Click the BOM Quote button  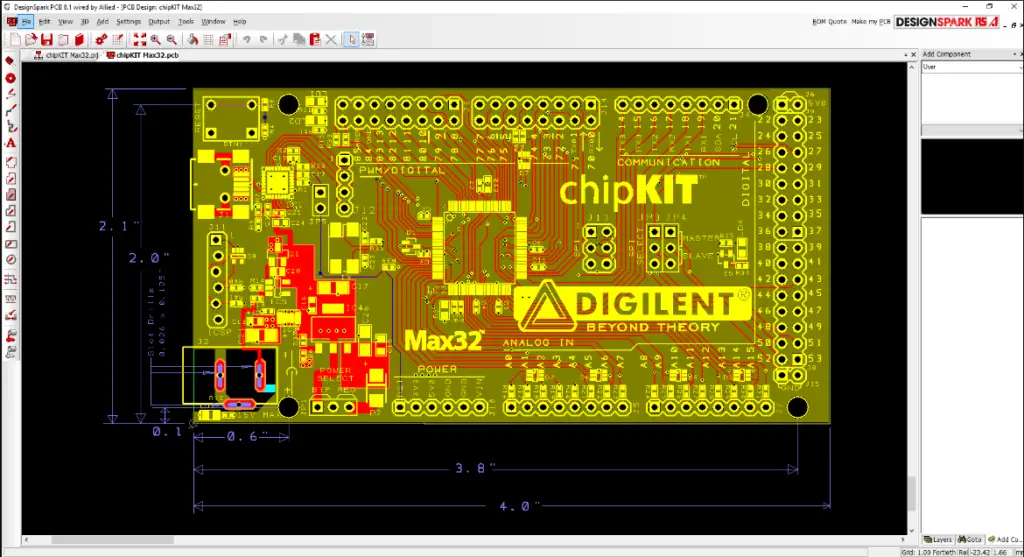[829, 22]
